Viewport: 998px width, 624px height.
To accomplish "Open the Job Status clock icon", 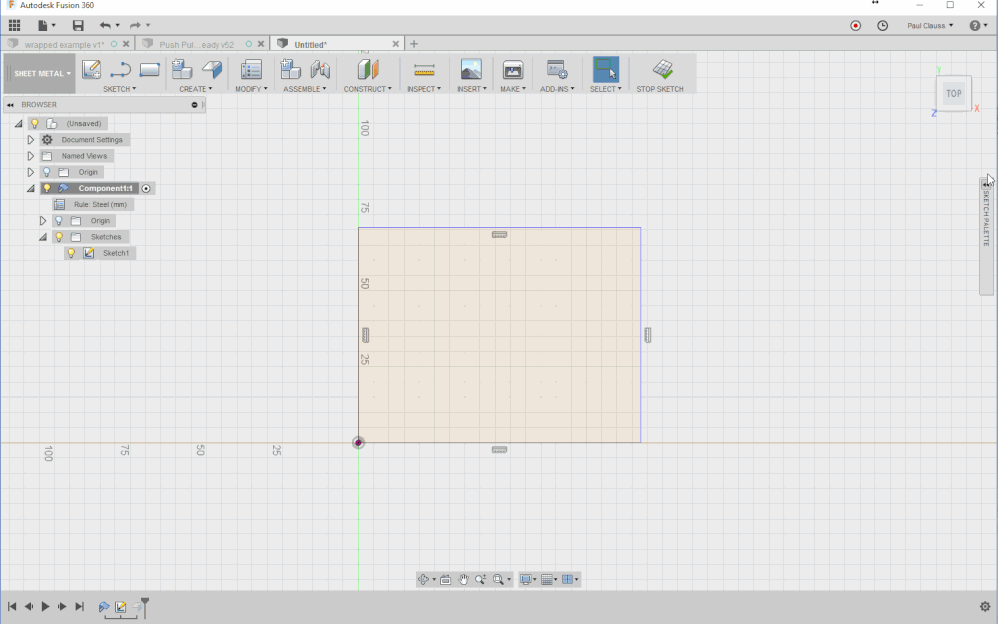I will click(x=882, y=25).
